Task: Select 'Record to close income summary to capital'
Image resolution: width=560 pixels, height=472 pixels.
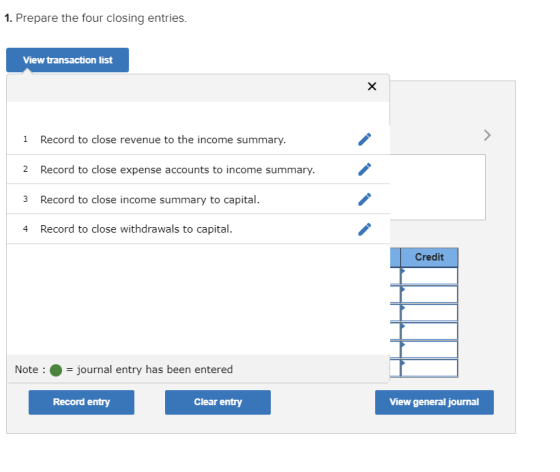Action: pos(150,200)
